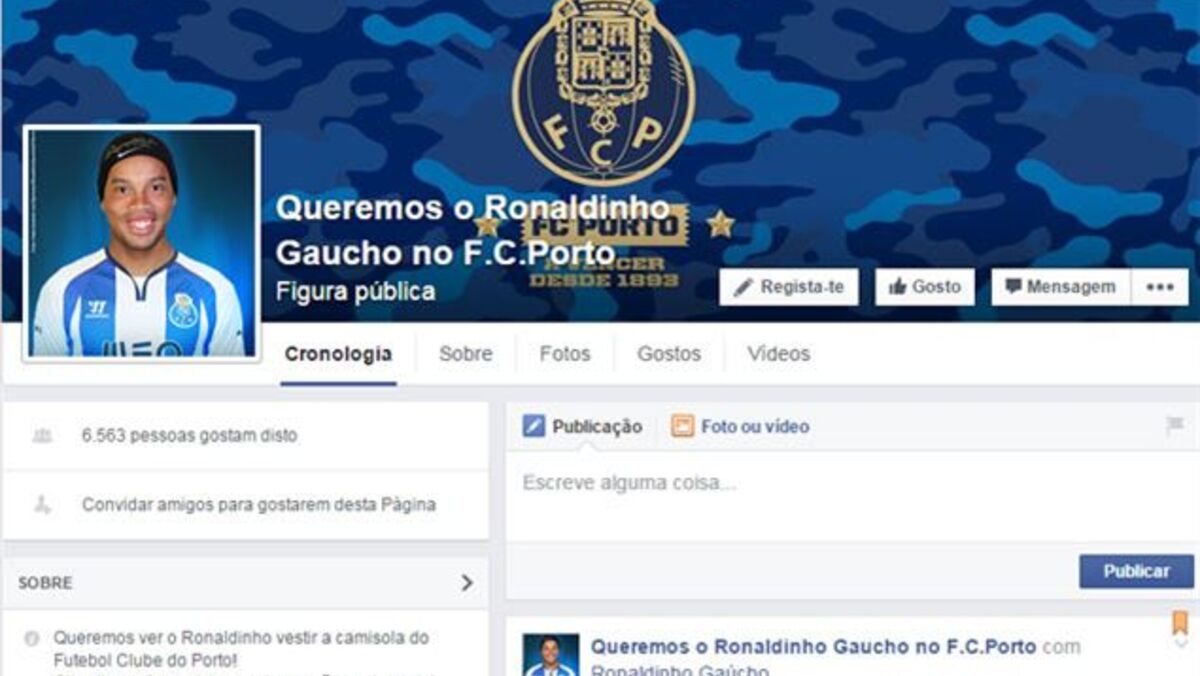Viewport: 1200px width, 676px height.
Task: Click the pencil icon in Regista-te
Action: tap(742, 288)
